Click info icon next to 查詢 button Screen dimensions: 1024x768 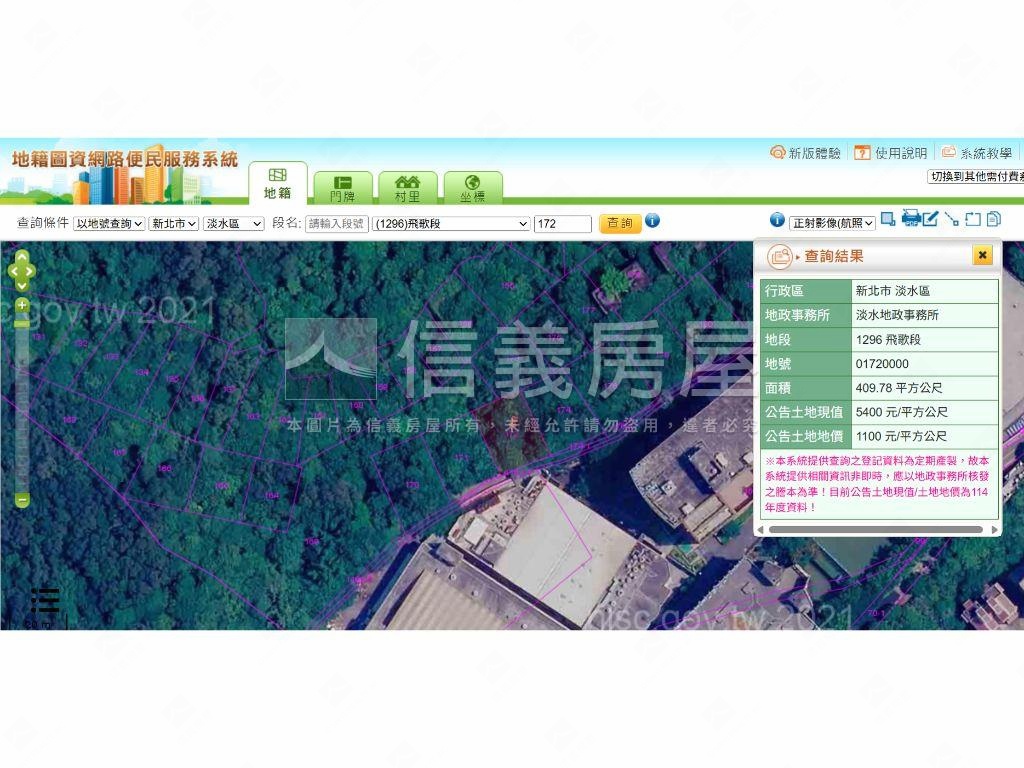(x=652, y=221)
